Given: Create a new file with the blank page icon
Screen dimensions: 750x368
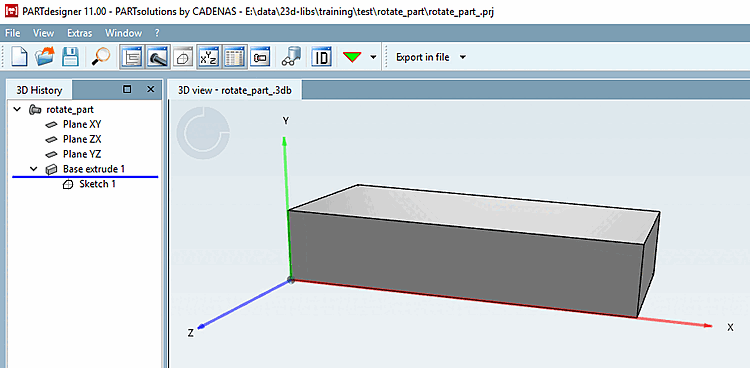Looking at the screenshot, I should (x=18, y=57).
